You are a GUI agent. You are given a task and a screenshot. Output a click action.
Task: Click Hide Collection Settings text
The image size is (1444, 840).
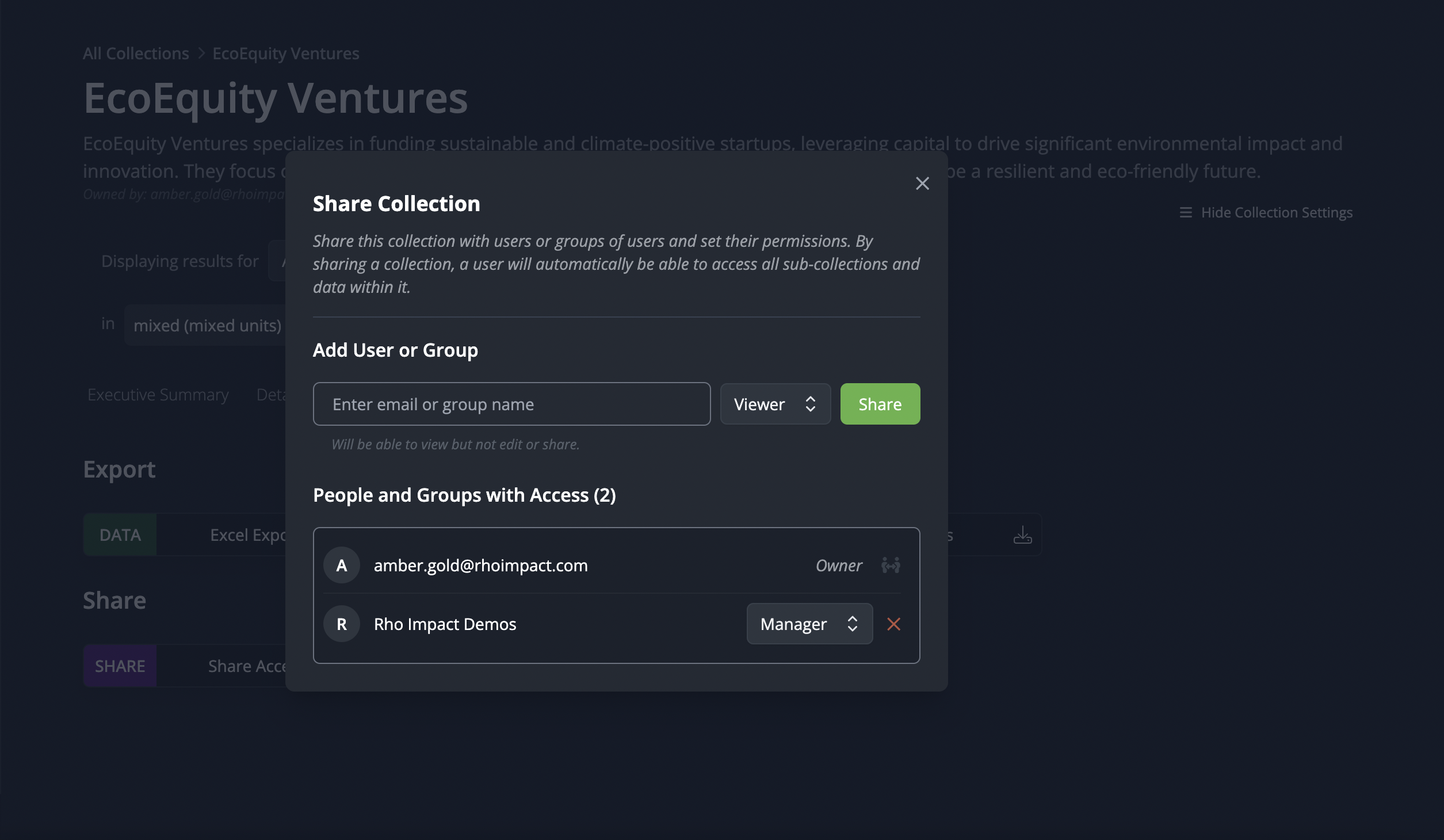(1277, 213)
